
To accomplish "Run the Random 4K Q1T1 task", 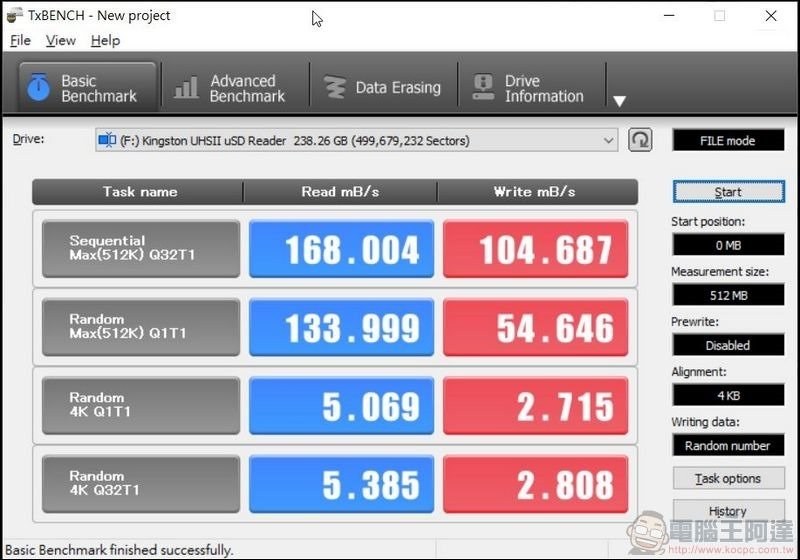I will (141, 405).
